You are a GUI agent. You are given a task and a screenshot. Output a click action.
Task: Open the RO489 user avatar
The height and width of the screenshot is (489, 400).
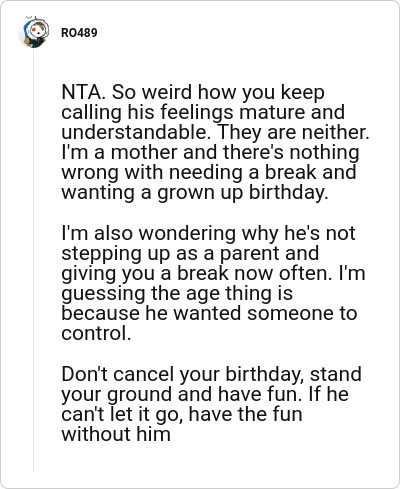tap(34, 32)
